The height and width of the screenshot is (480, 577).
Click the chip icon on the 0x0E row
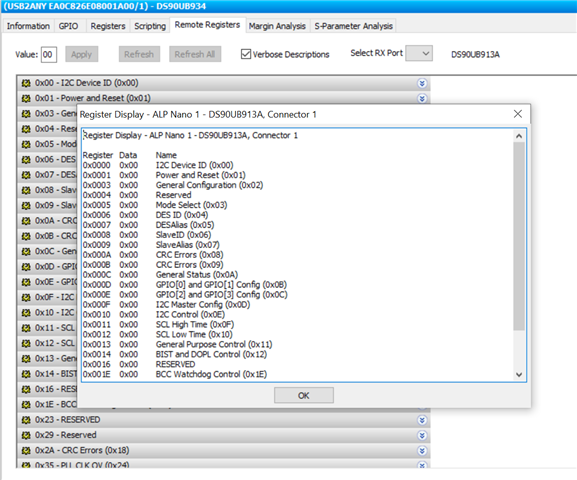(x=26, y=282)
